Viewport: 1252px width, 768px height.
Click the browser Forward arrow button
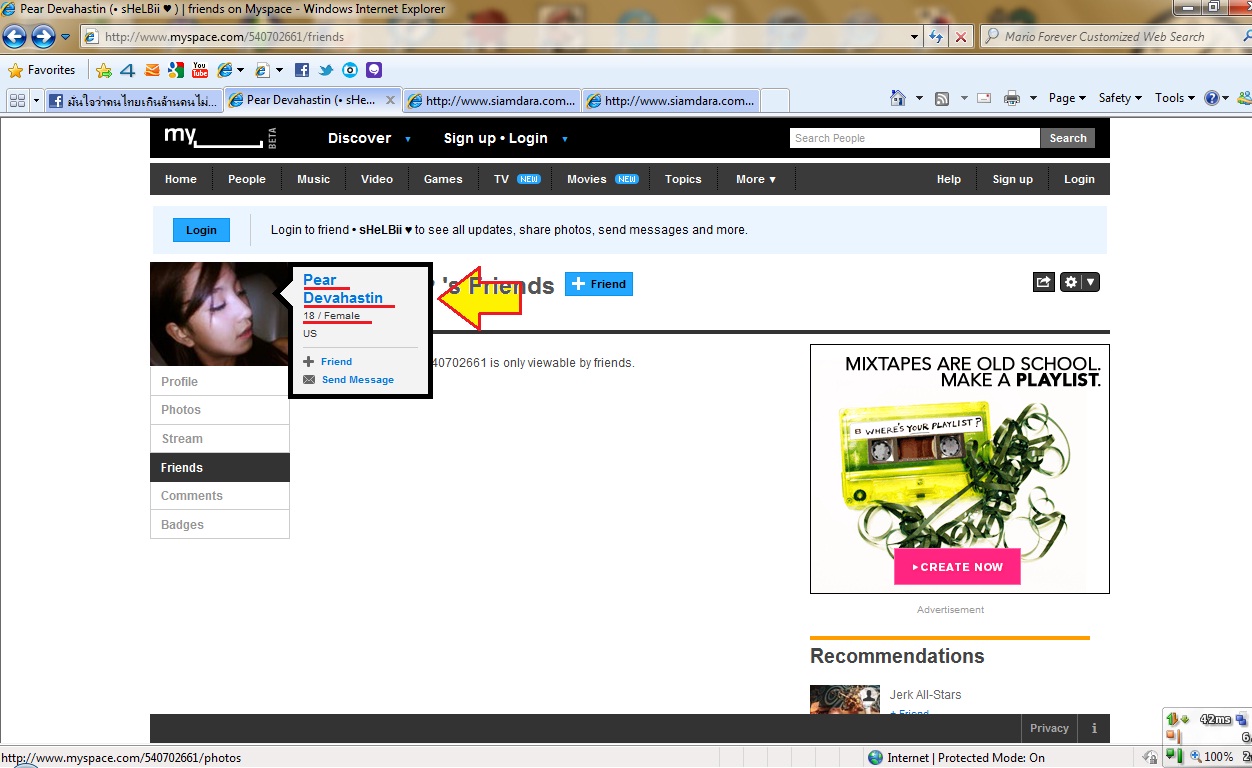[43, 37]
